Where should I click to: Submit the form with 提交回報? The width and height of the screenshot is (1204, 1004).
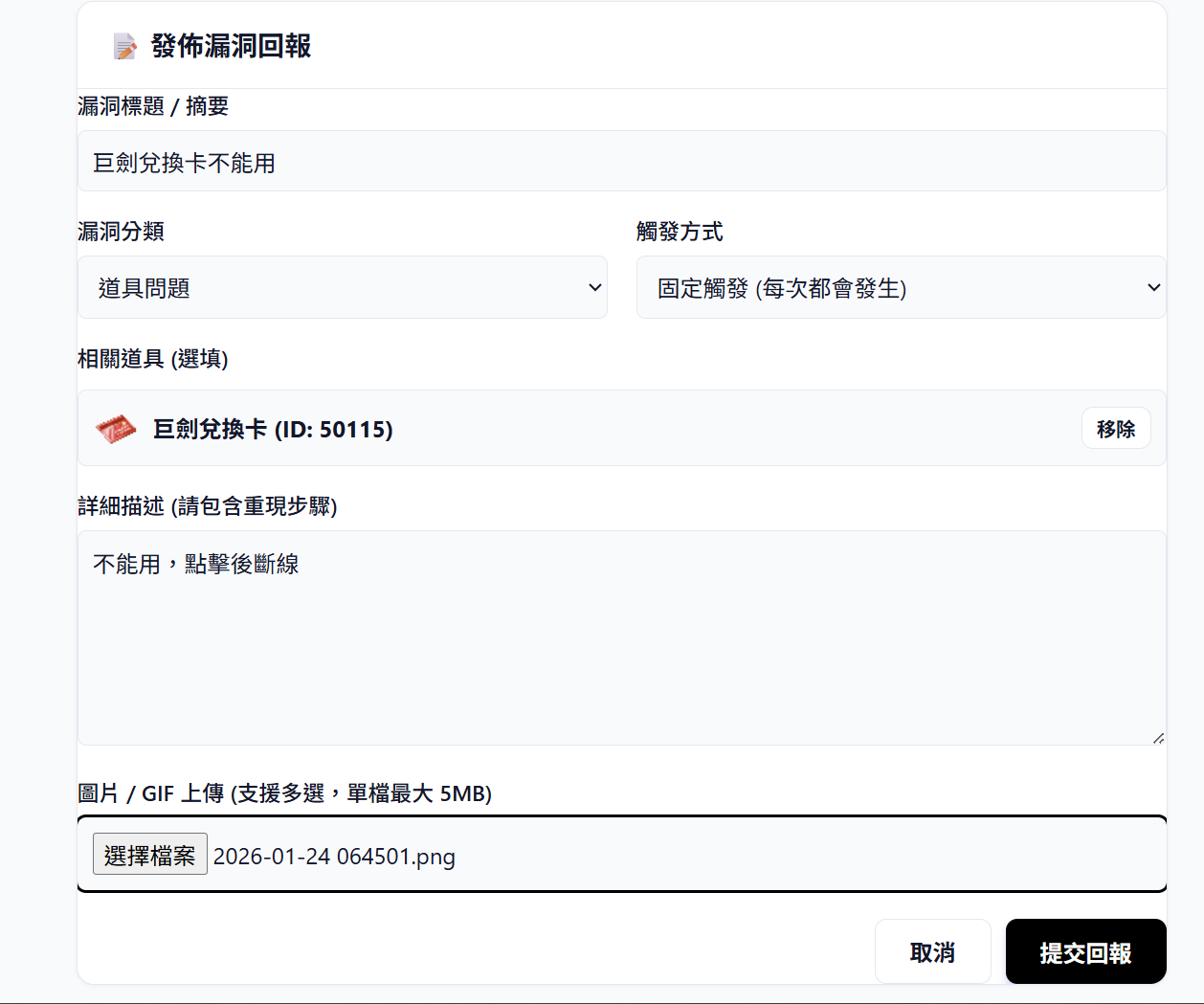(1085, 952)
